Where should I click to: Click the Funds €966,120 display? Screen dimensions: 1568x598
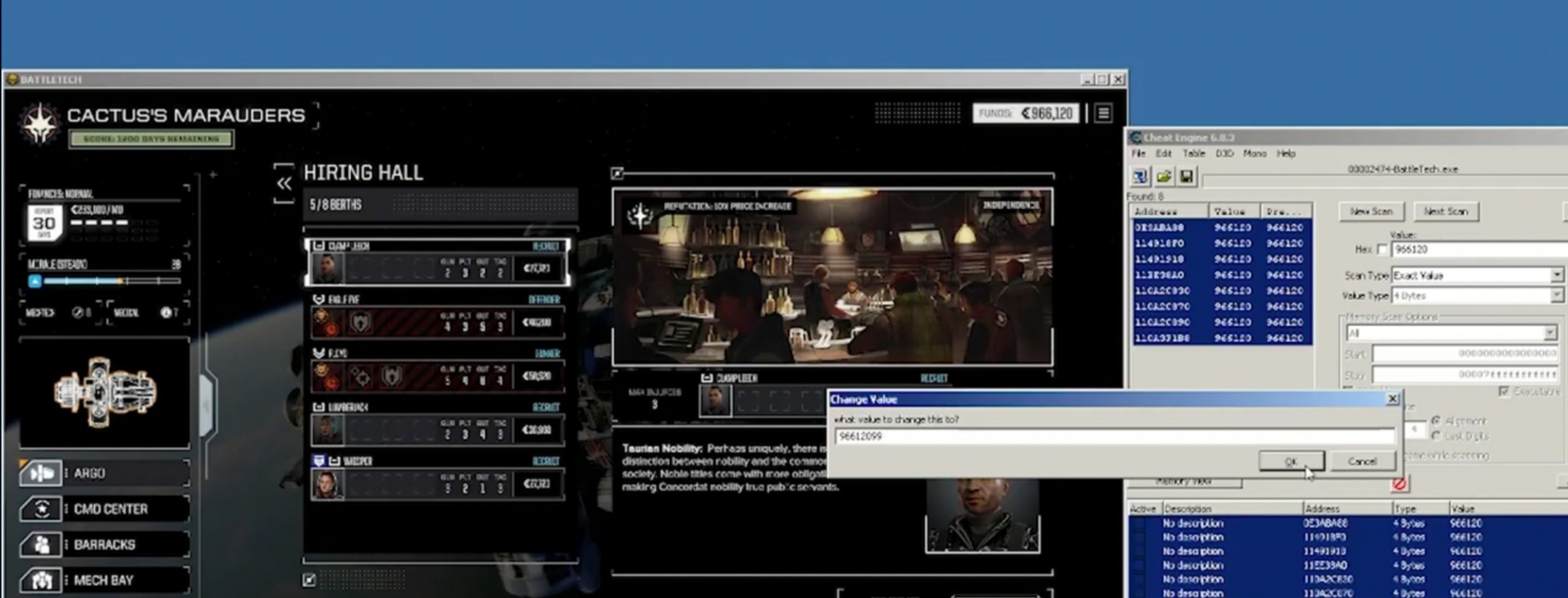pyautogui.click(x=1026, y=113)
